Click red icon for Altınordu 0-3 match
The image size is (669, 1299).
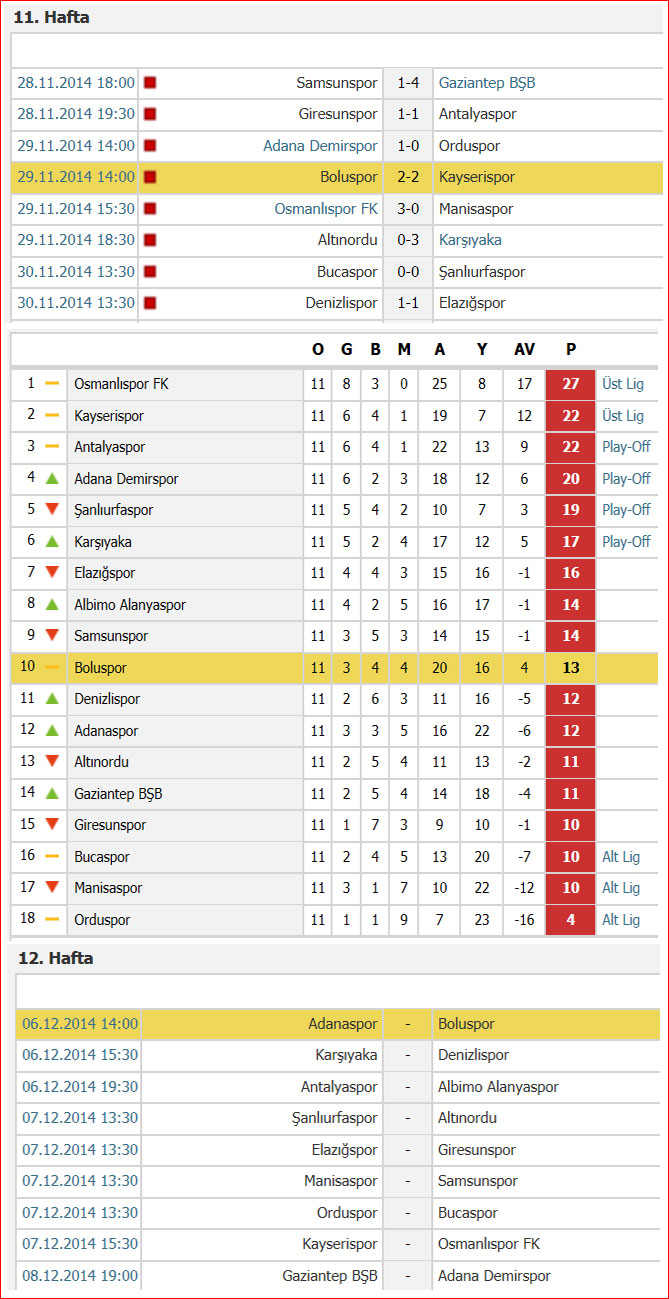coord(150,240)
